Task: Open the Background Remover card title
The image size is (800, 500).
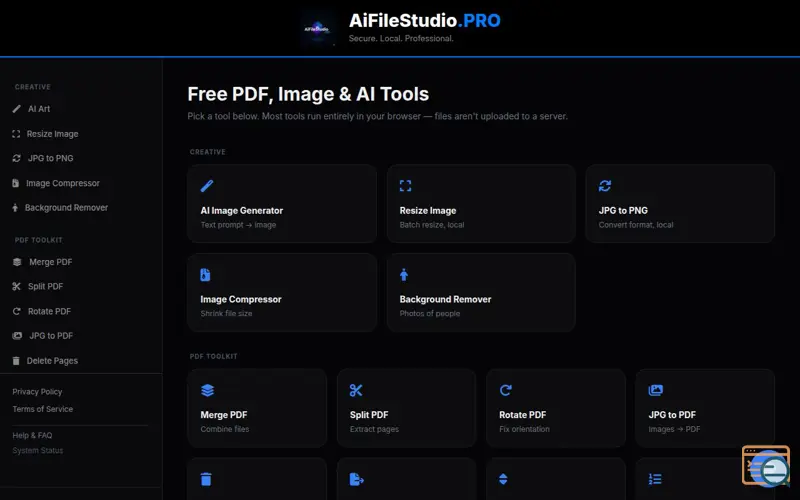Action: click(445, 299)
